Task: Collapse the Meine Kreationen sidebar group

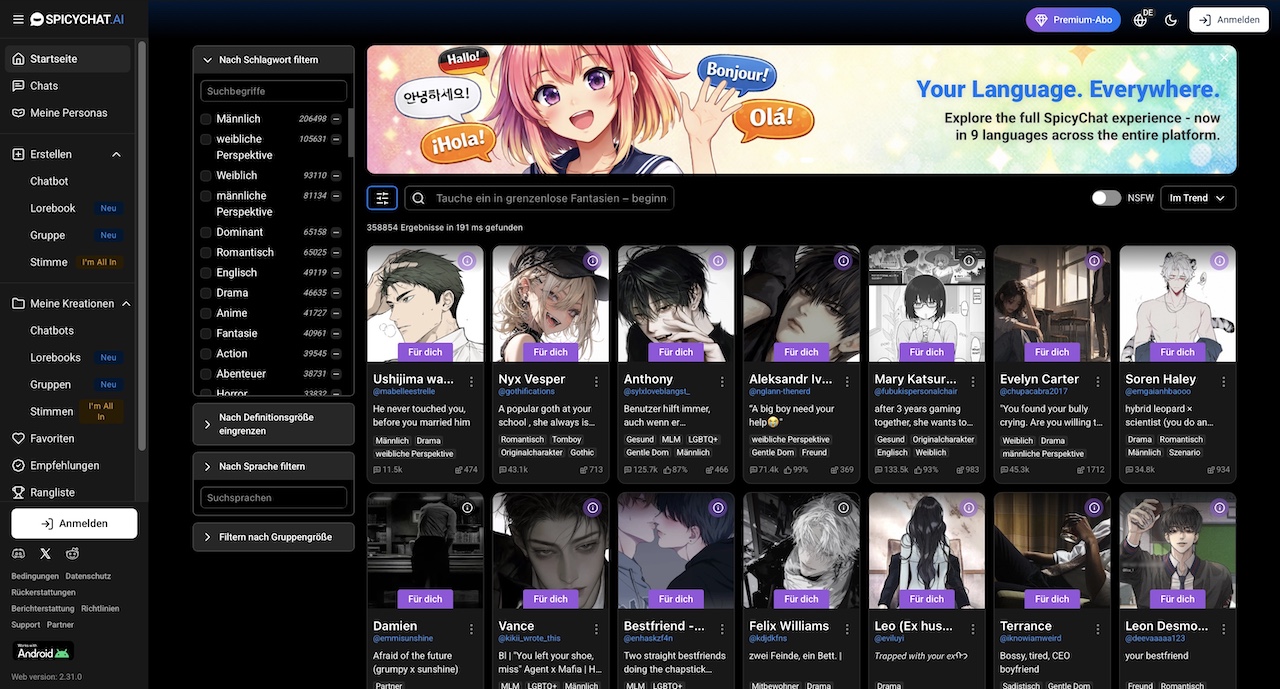Action: click(x=125, y=303)
